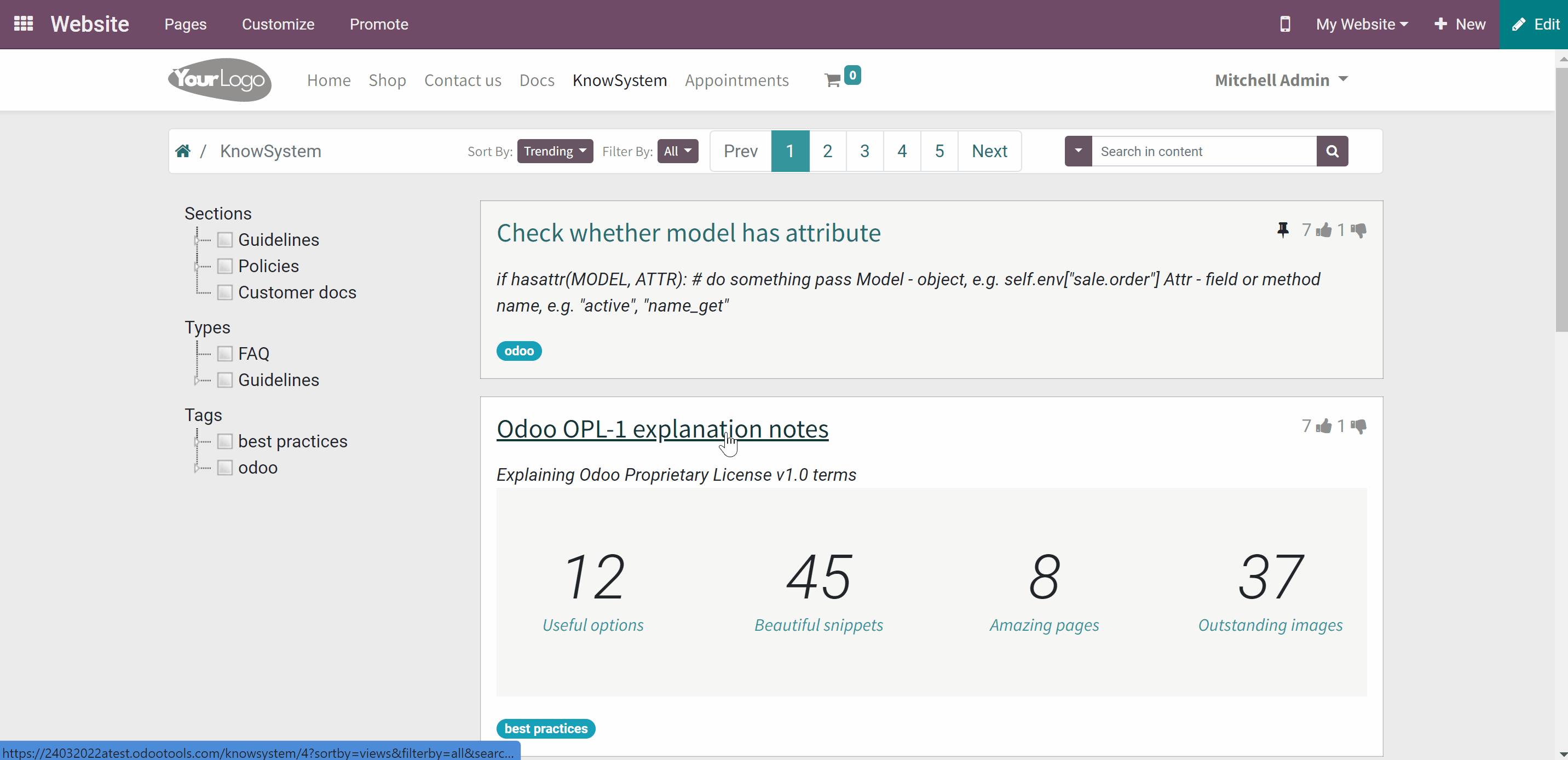Click the New plus button
1568x760 pixels.
click(x=1460, y=24)
